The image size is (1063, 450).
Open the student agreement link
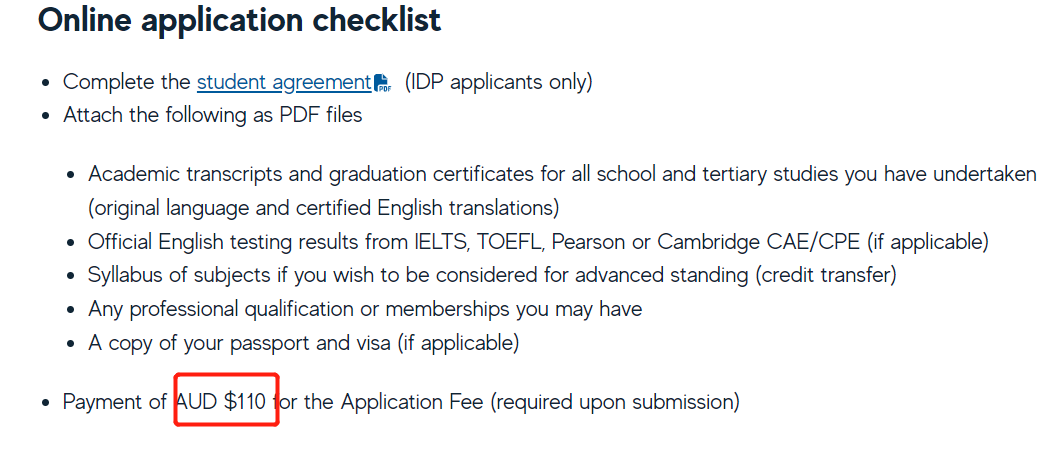tap(284, 83)
